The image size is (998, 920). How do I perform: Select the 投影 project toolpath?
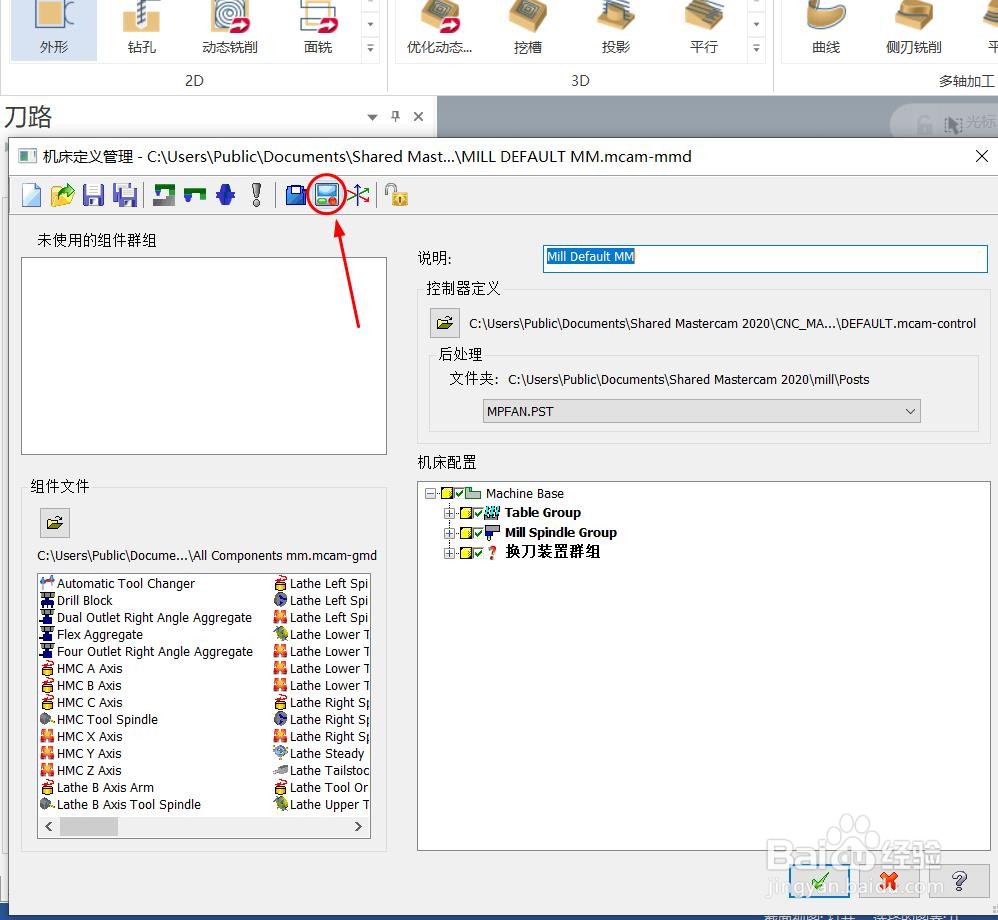pyautogui.click(x=615, y=30)
